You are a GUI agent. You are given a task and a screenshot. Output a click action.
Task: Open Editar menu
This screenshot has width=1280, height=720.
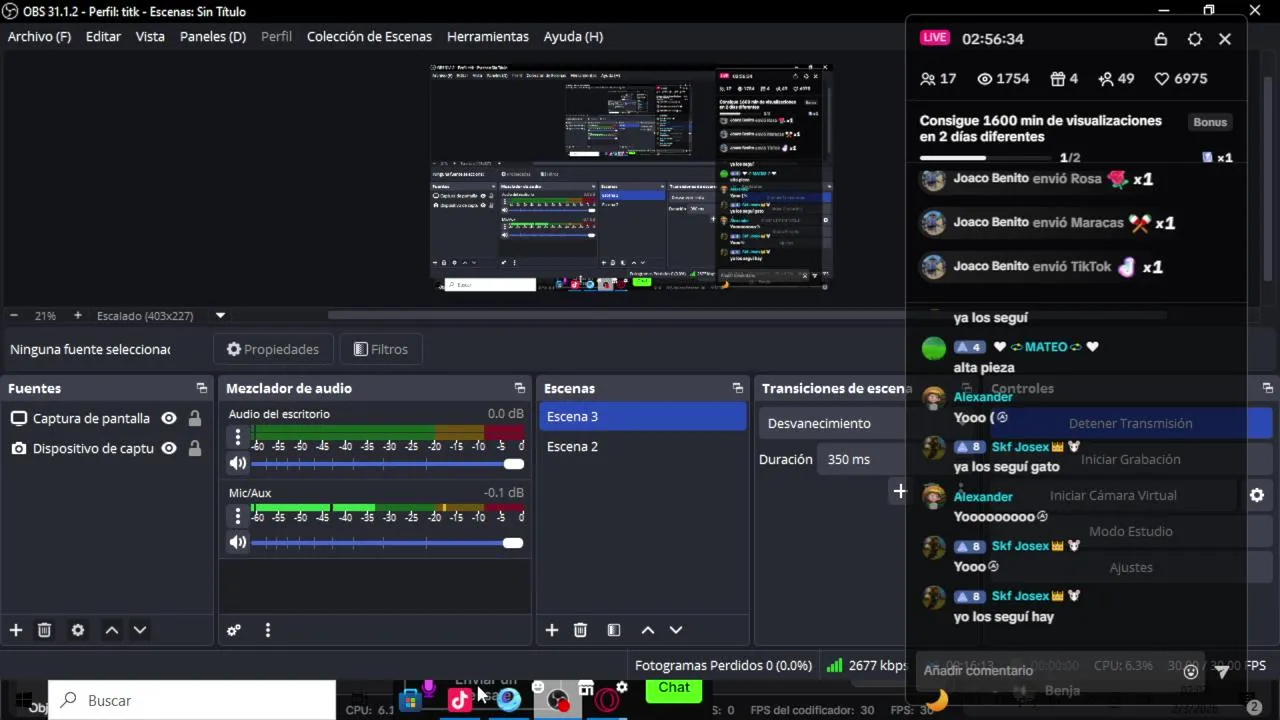pos(103,36)
